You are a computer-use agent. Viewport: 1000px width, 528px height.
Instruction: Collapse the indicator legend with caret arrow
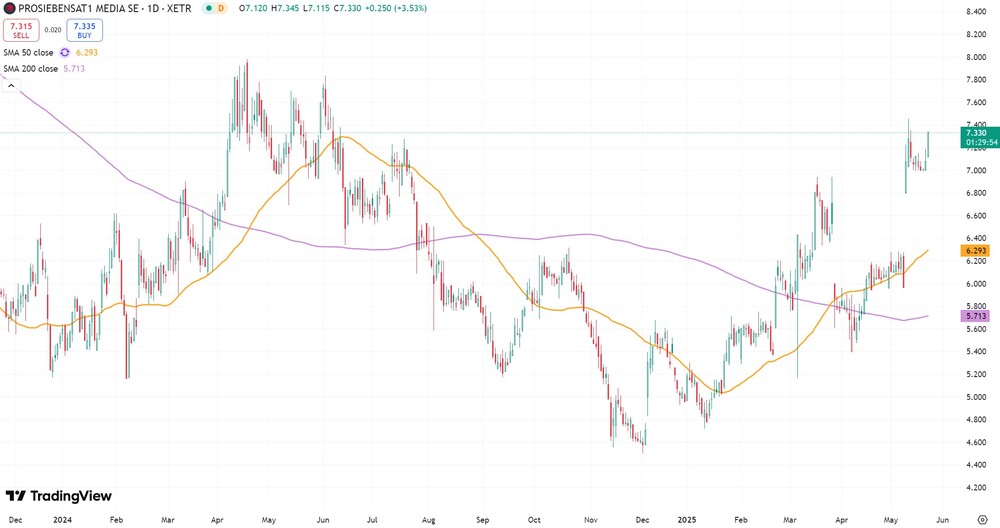11,85
